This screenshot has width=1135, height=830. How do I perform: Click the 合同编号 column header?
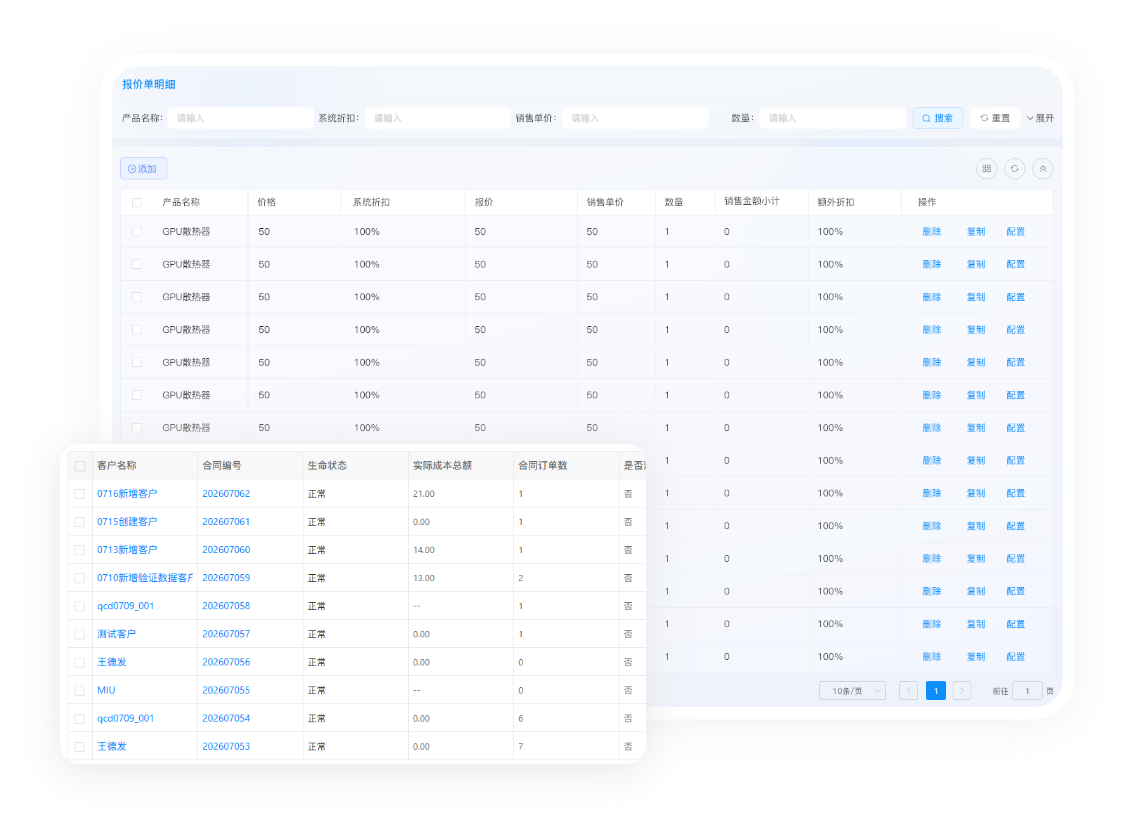tap(221, 465)
